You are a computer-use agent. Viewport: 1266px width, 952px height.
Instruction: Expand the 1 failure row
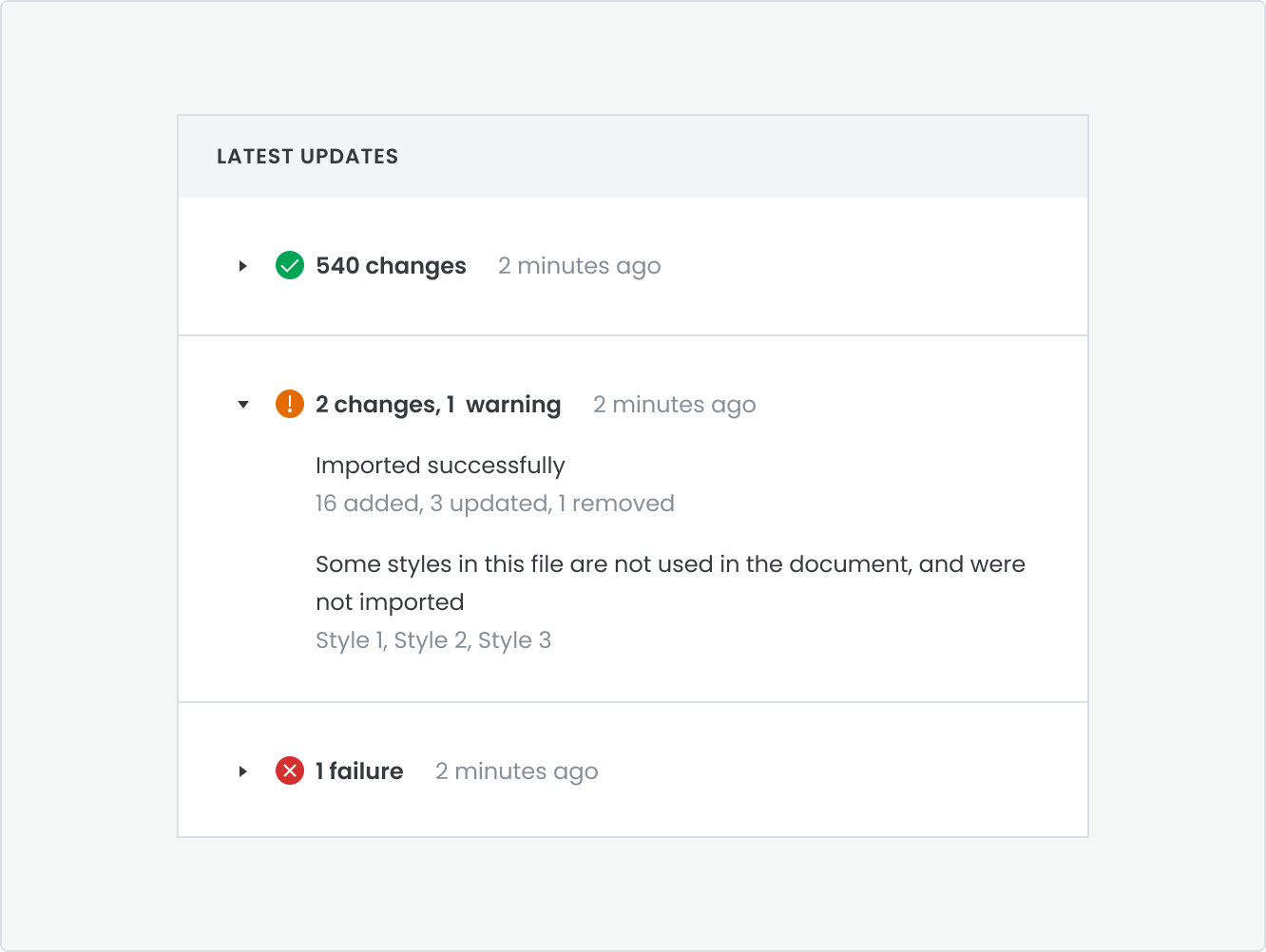(243, 771)
